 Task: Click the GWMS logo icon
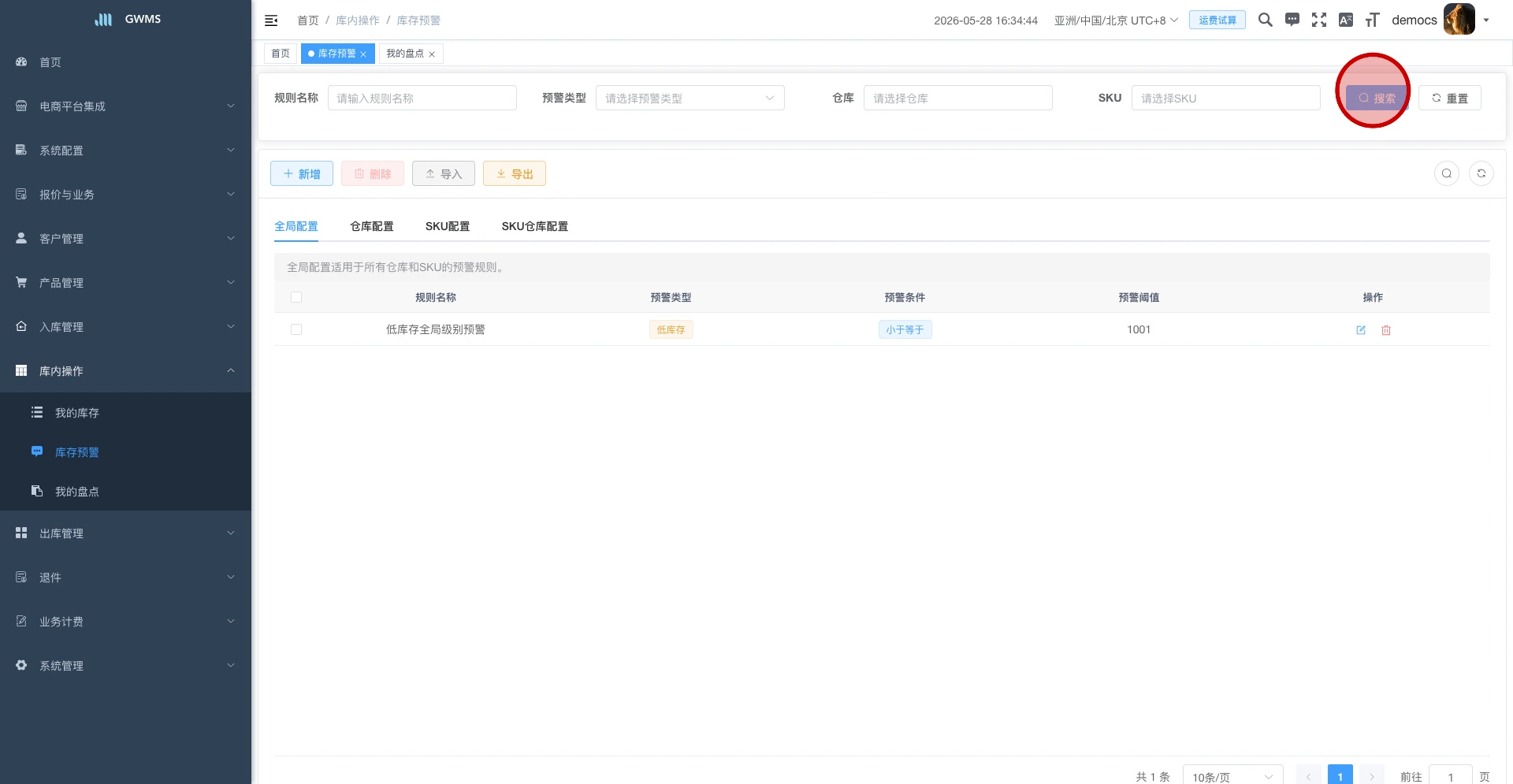(103, 19)
